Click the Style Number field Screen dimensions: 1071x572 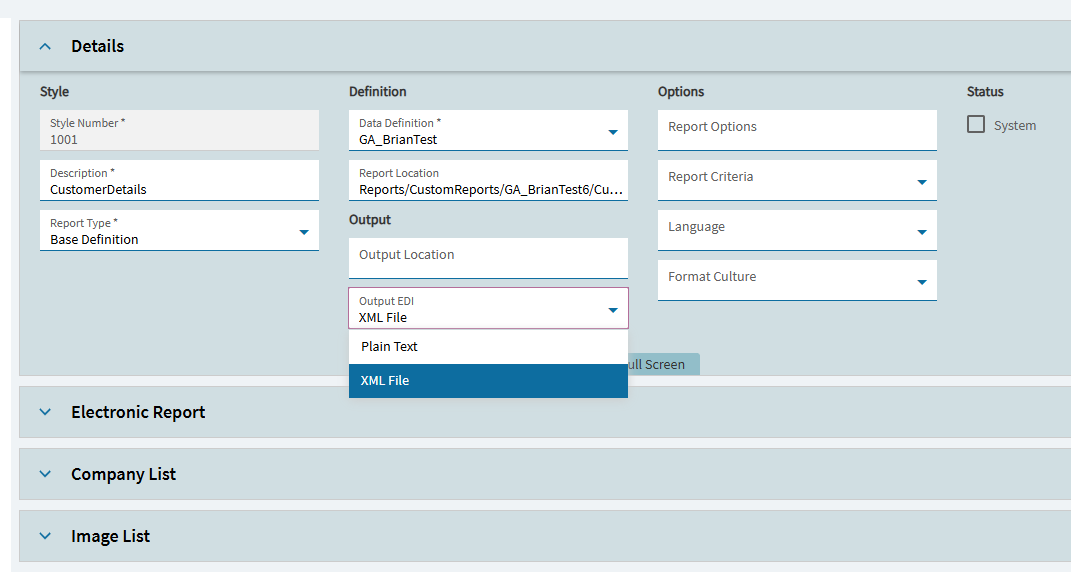[x=179, y=131]
